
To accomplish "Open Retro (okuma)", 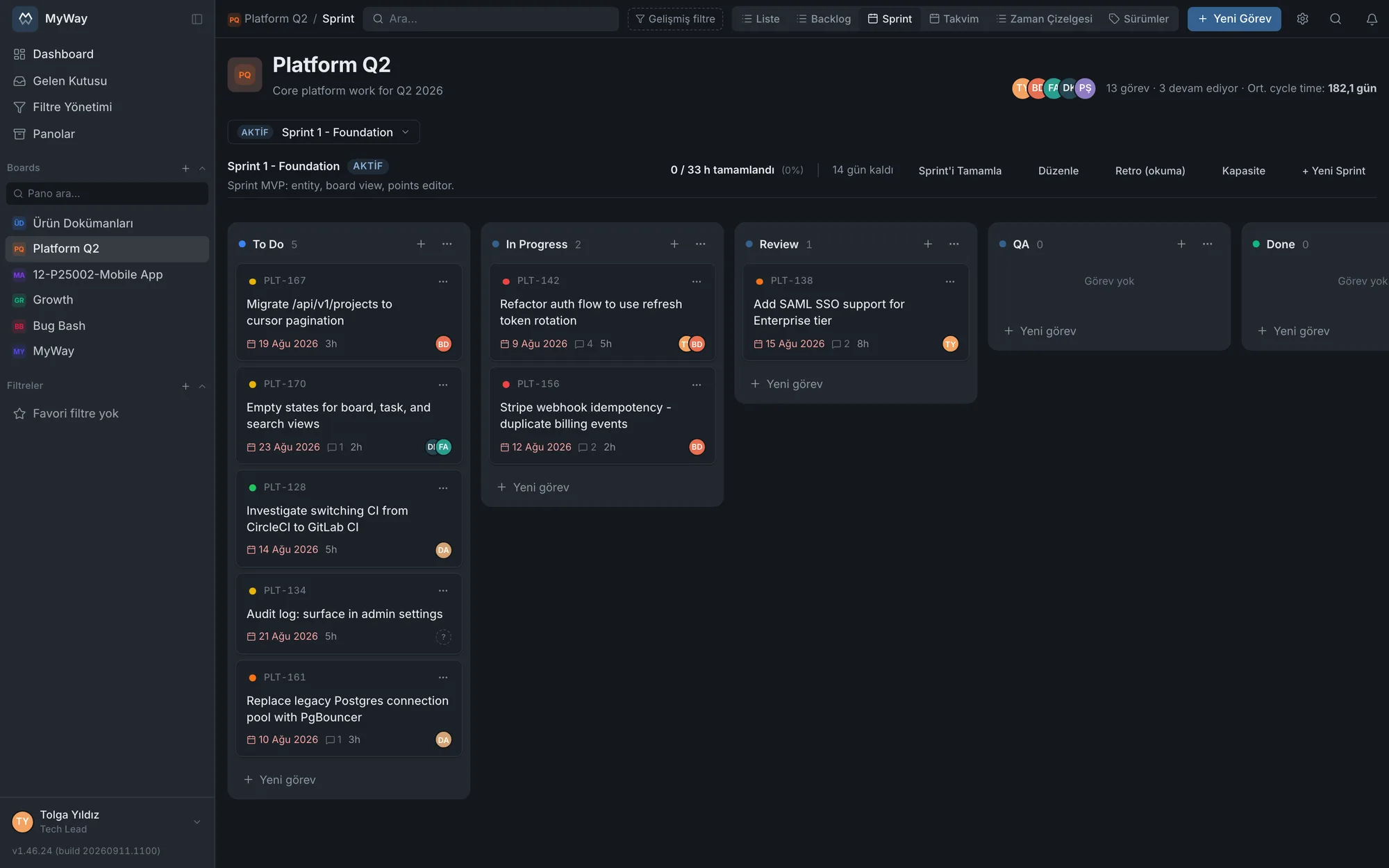I will tap(1150, 171).
